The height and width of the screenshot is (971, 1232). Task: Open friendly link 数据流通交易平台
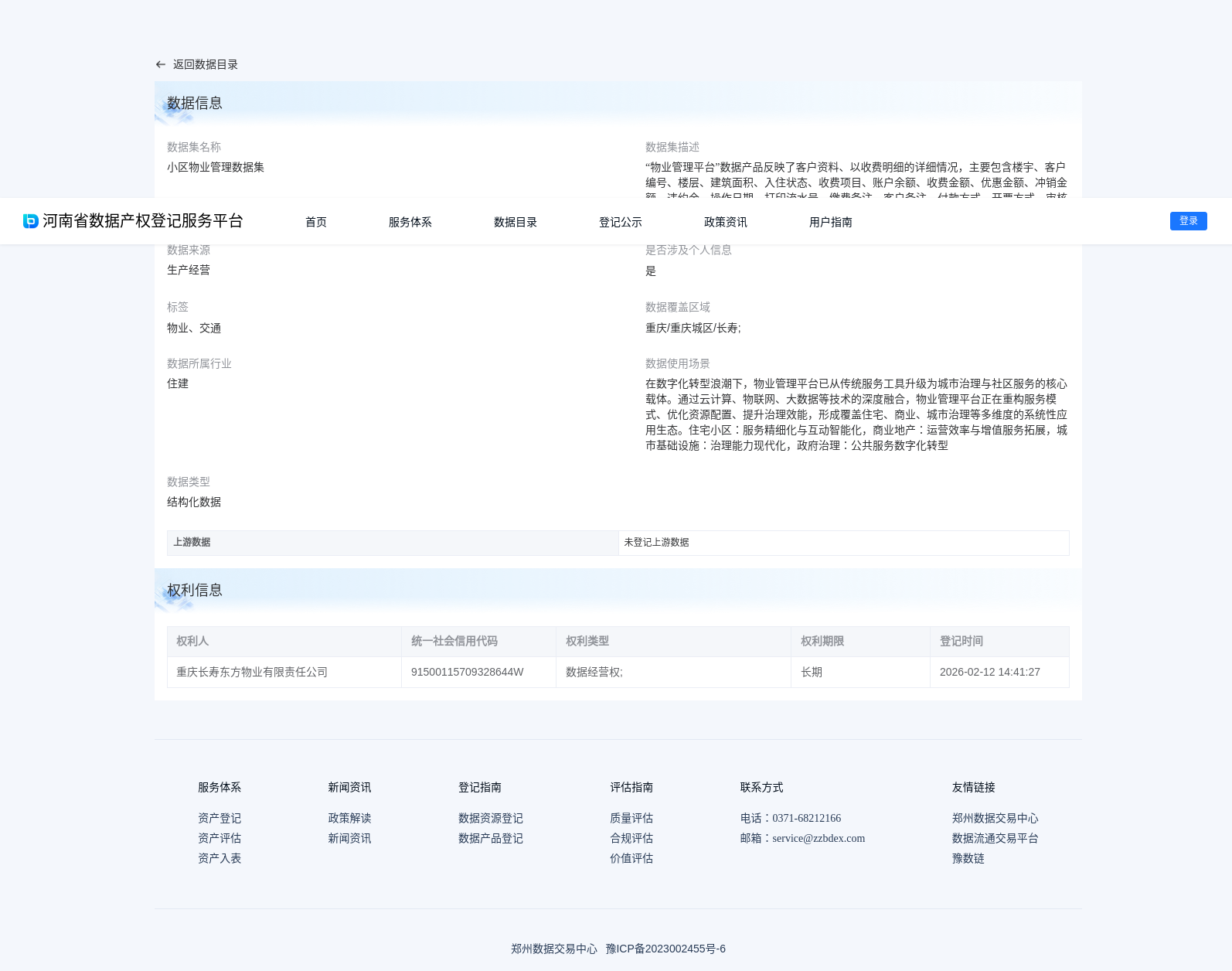point(995,838)
